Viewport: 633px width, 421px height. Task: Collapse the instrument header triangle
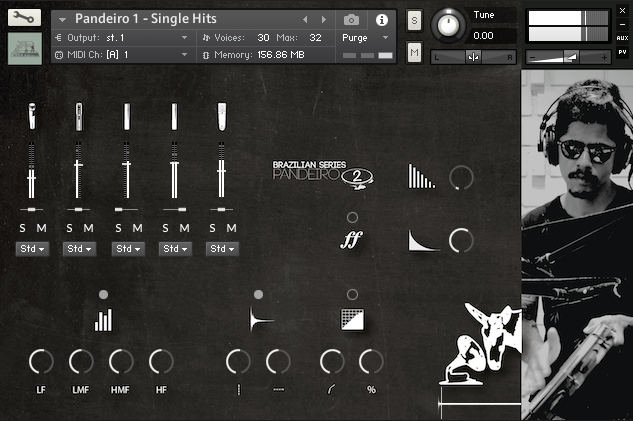[x=62, y=19]
